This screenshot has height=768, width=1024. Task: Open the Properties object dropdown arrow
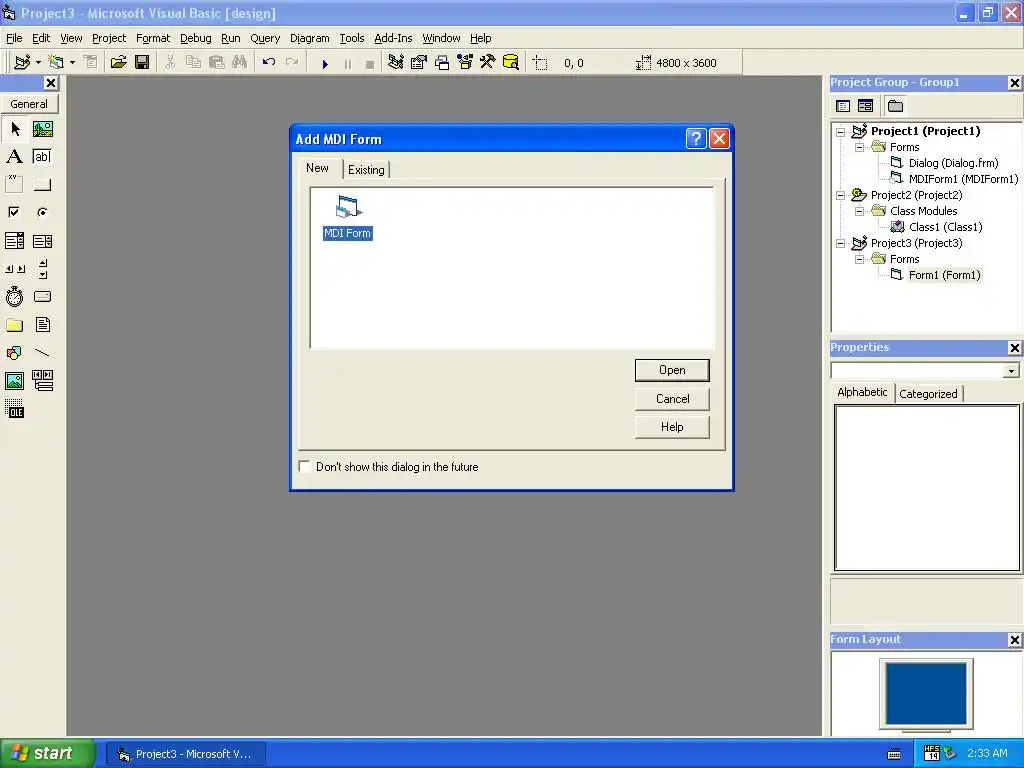pyautogui.click(x=1011, y=371)
